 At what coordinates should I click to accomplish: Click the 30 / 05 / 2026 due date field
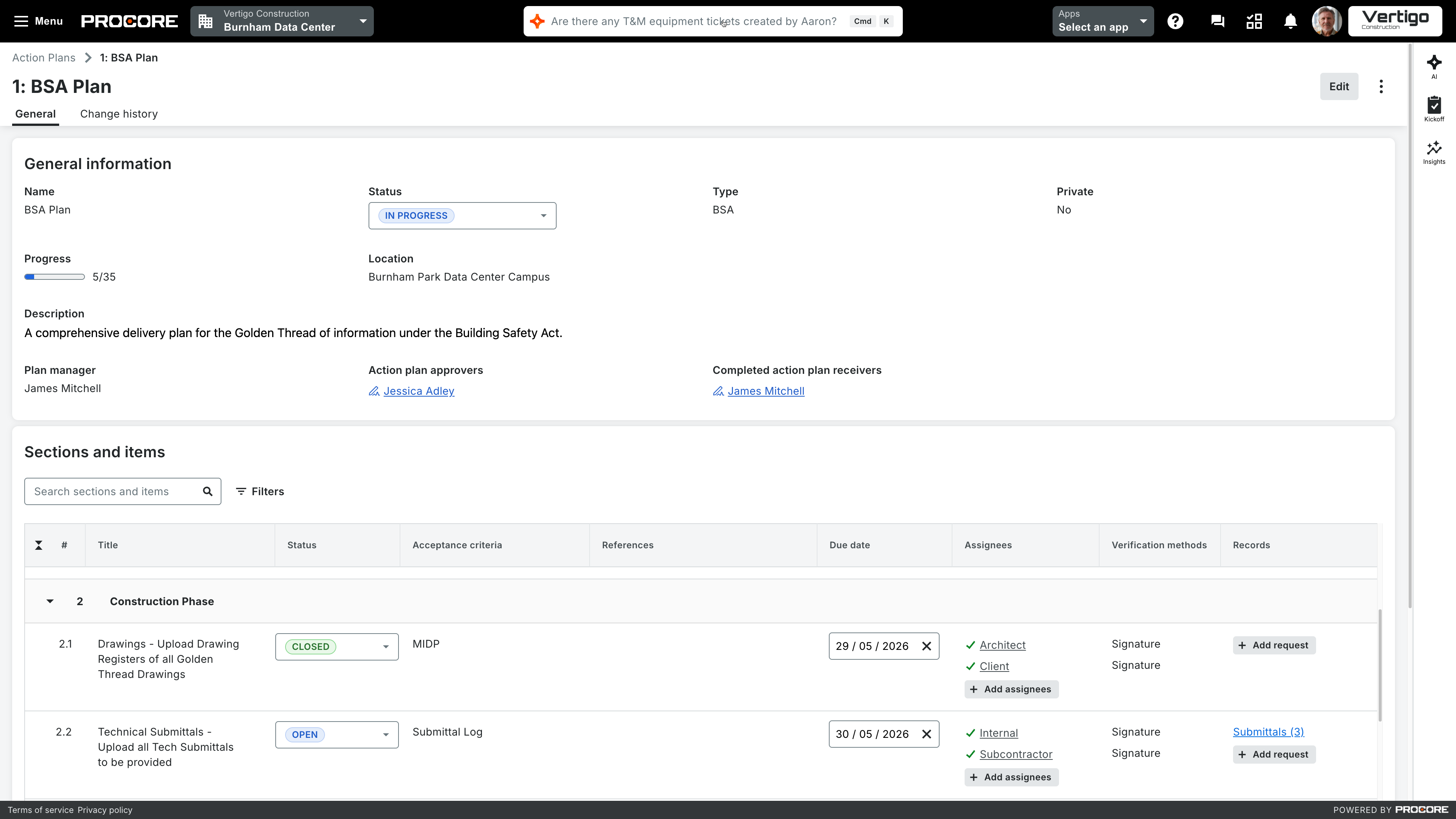(x=883, y=734)
